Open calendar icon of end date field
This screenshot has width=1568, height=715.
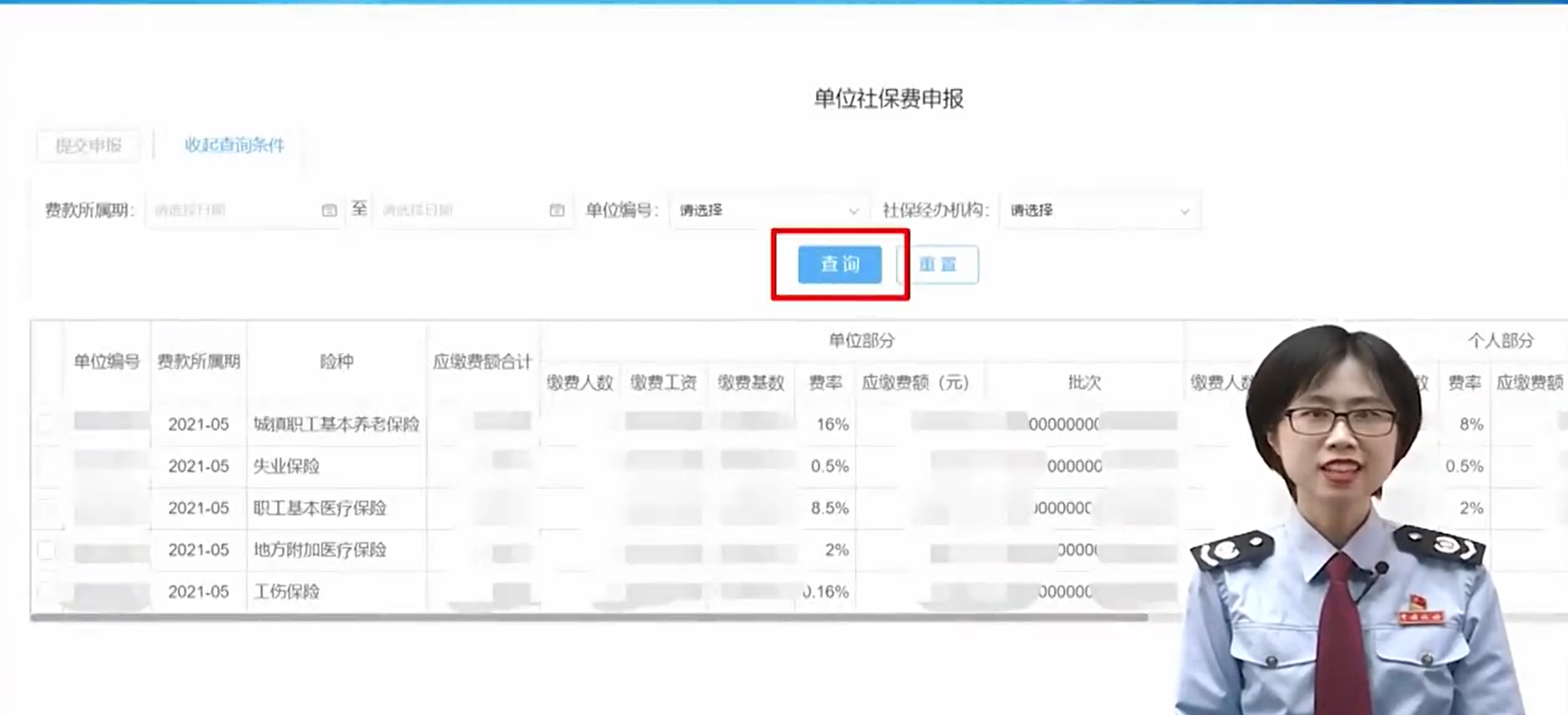(x=557, y=210)
